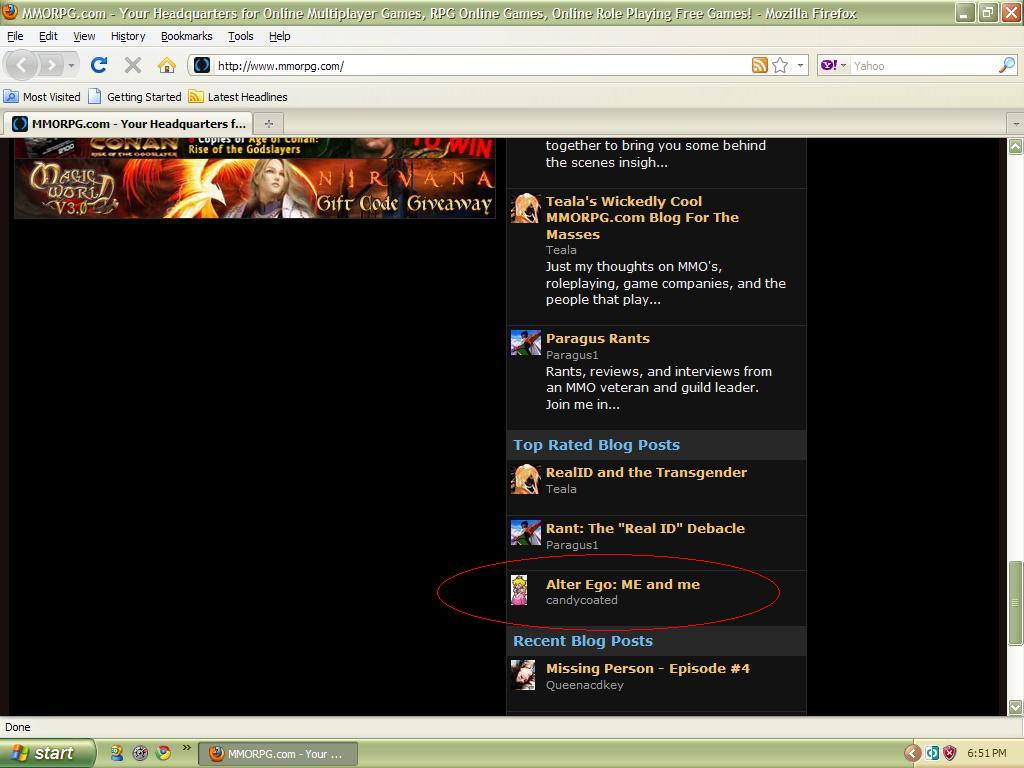
Task: Open the File menu
Action: pos(15,36)
